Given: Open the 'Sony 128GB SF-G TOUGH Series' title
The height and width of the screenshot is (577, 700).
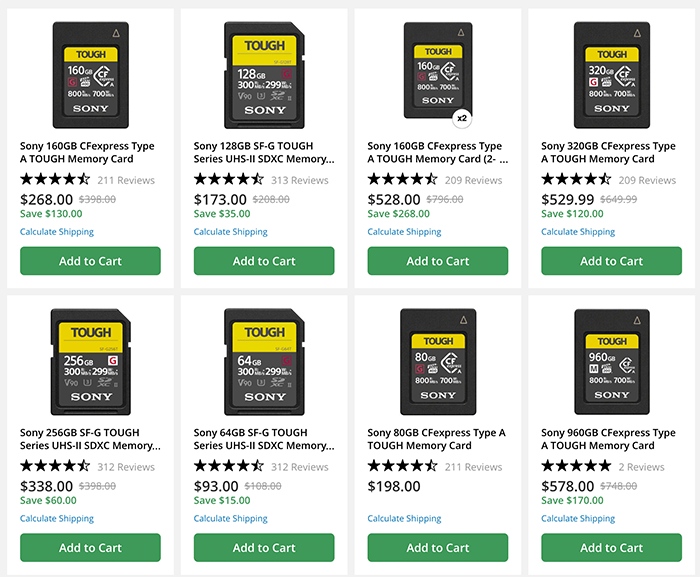Looking at the screenshot, I should click(264, 152).
